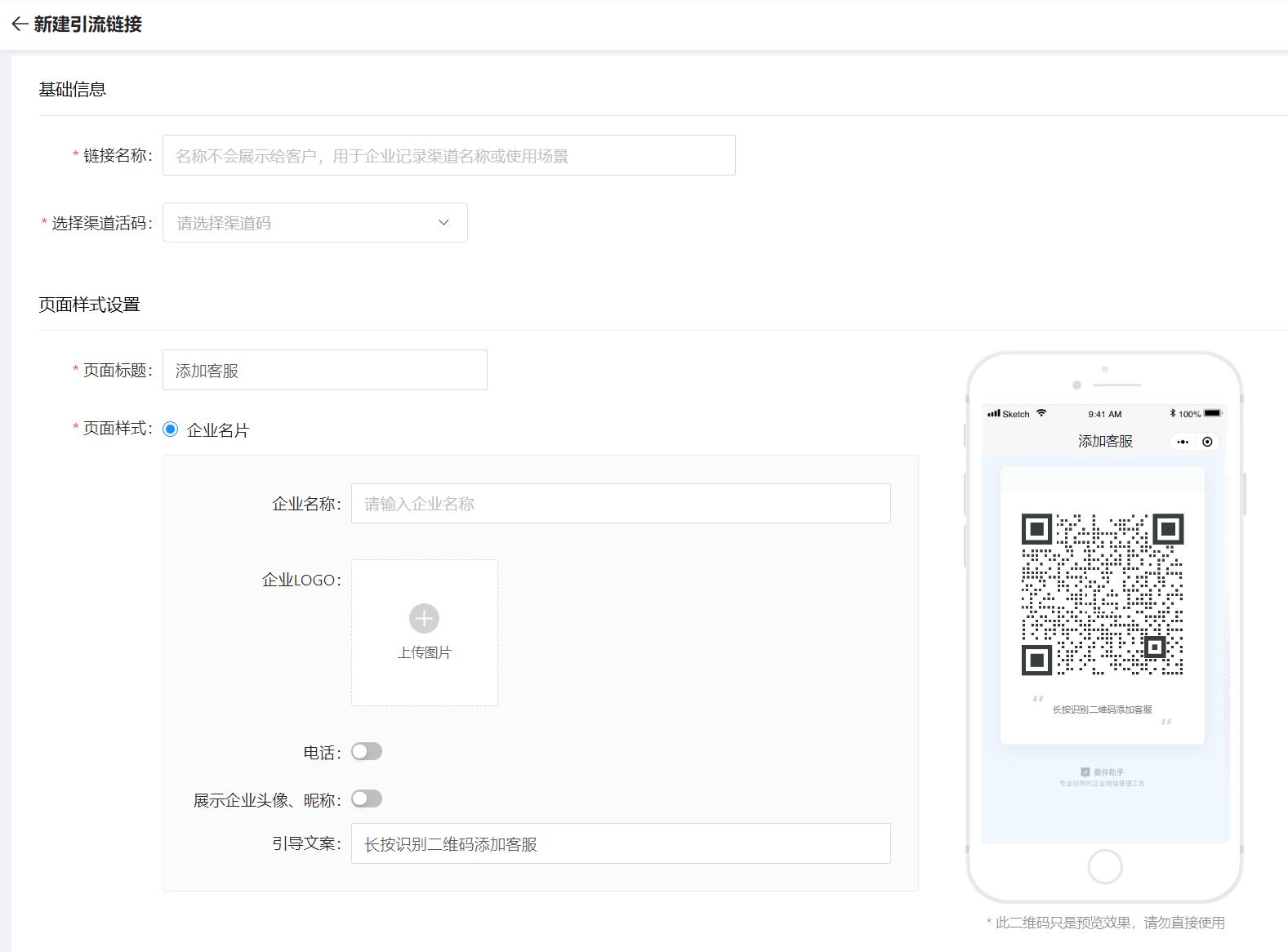Click the phone preview's round home button
Screen dimensions: 1288x952
click(x=1105, y=866)
